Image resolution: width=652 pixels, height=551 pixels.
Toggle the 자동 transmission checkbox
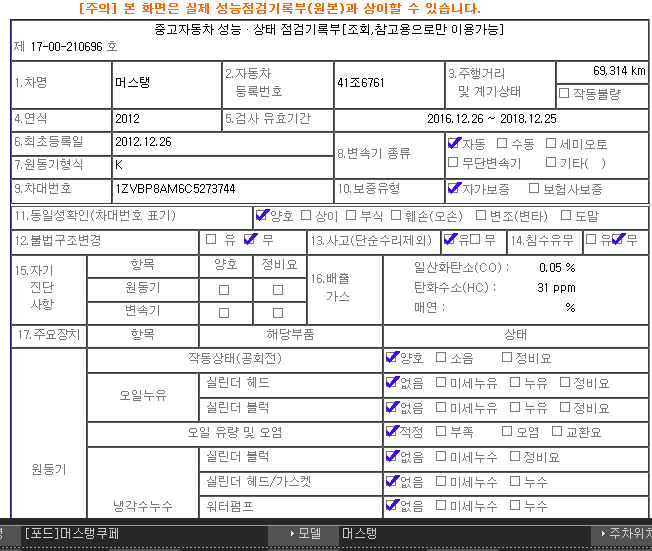point(455,144)
